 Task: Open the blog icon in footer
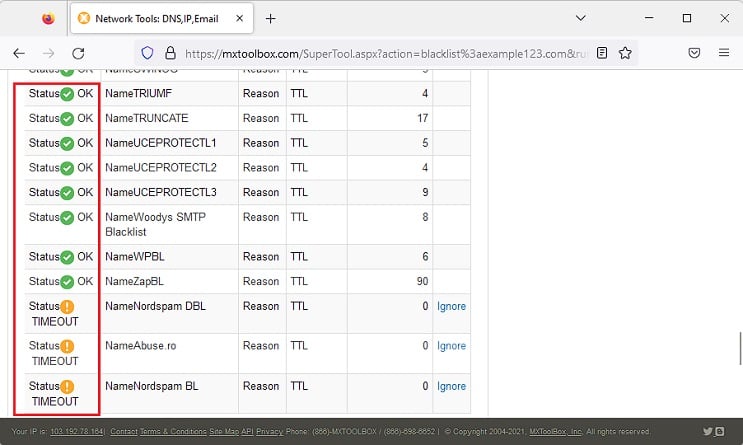point(719,431)
